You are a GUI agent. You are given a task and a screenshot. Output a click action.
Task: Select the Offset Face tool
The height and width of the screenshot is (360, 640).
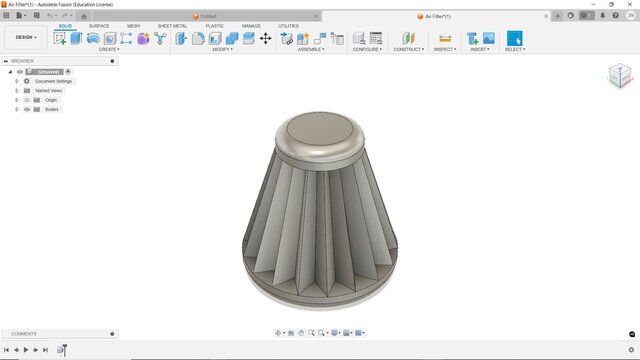pyautogui.click(x=249, y=39)
